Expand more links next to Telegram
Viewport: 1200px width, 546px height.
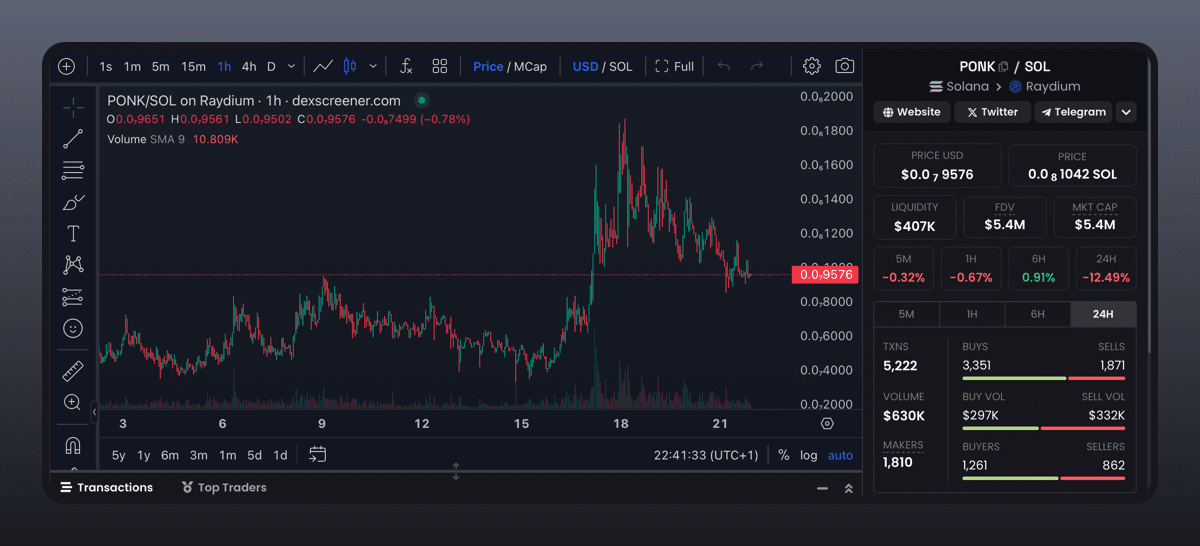click(x=1126, y=112)
